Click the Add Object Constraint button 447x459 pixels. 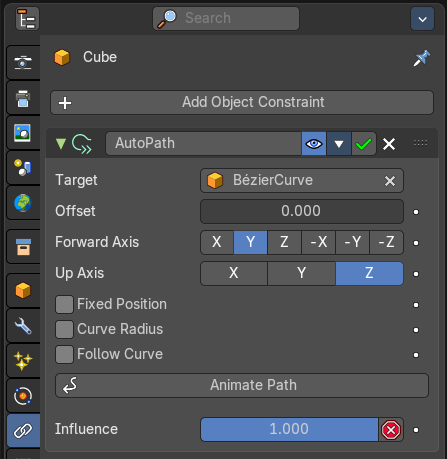(242, 103)
